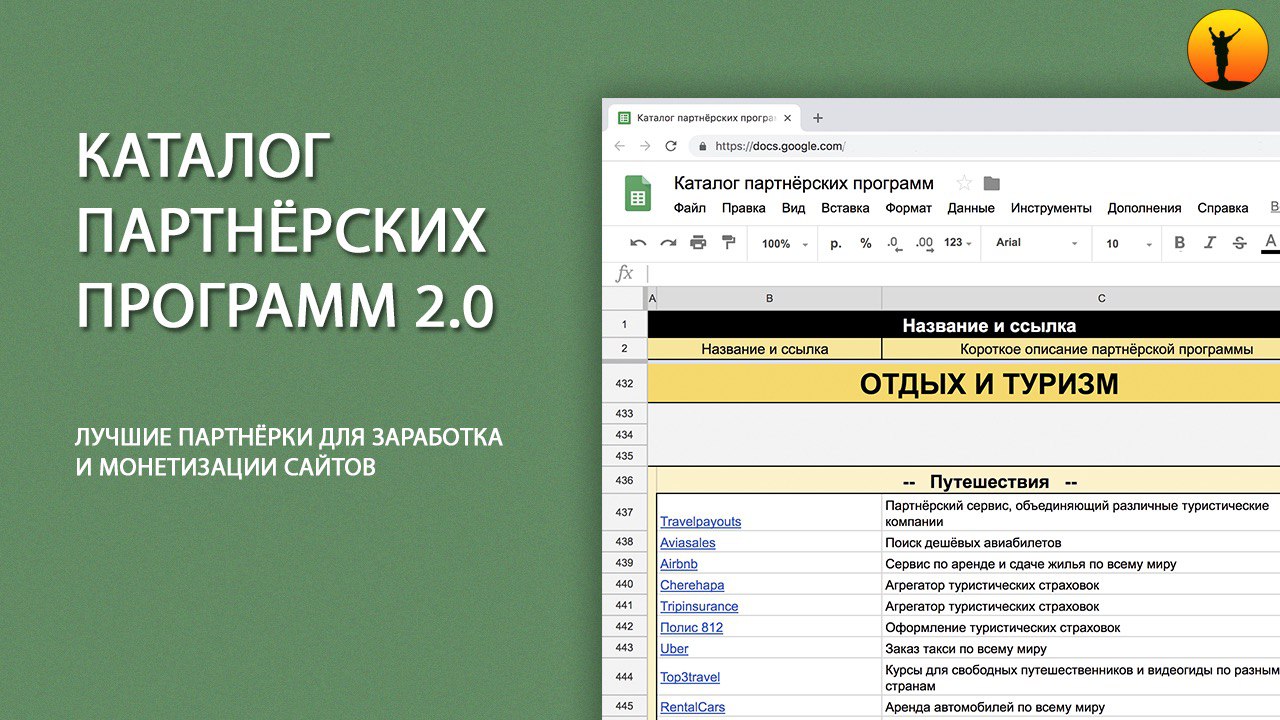Increase decimal places (.00 icon)

pyautogui.click(x=924, y=243)
